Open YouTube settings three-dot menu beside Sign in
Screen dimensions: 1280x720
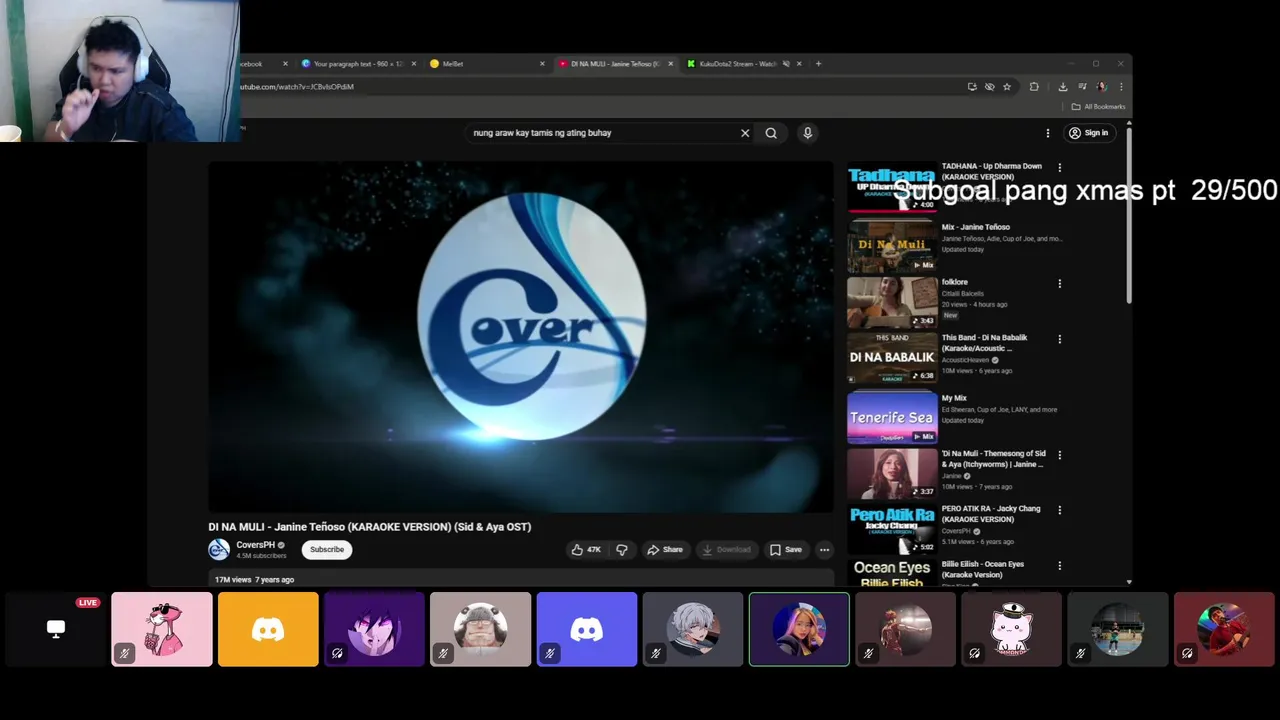[x=1048, y=133]
